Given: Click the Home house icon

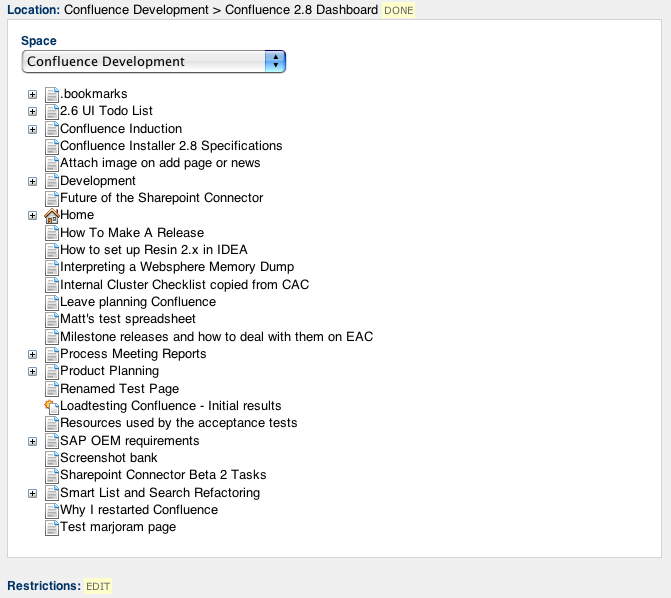Looking at the screenshot, I should tap(52, 215).
